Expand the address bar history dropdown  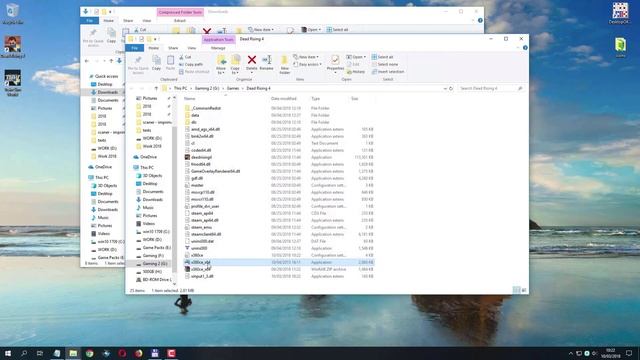click(x=445, y=88)
